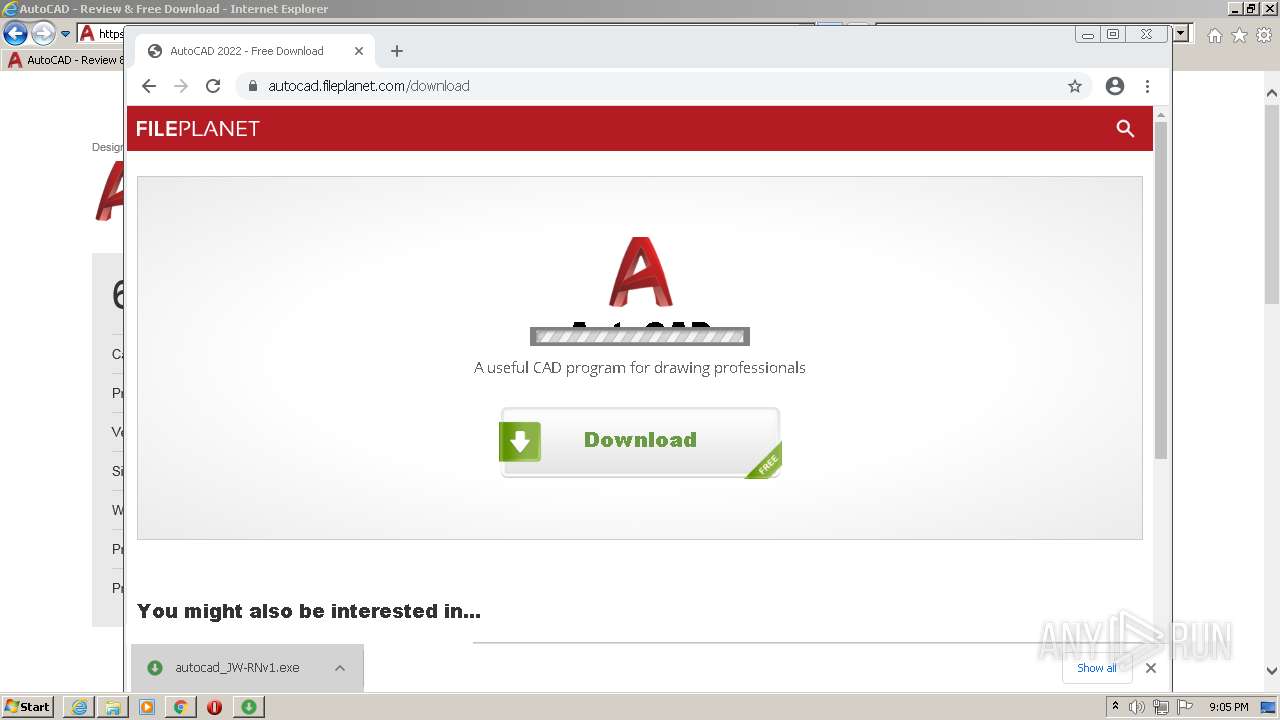This screenshot has height=720, width=1280.
Task: Click the network tray icon
Action: click(x=1160, y=707)
